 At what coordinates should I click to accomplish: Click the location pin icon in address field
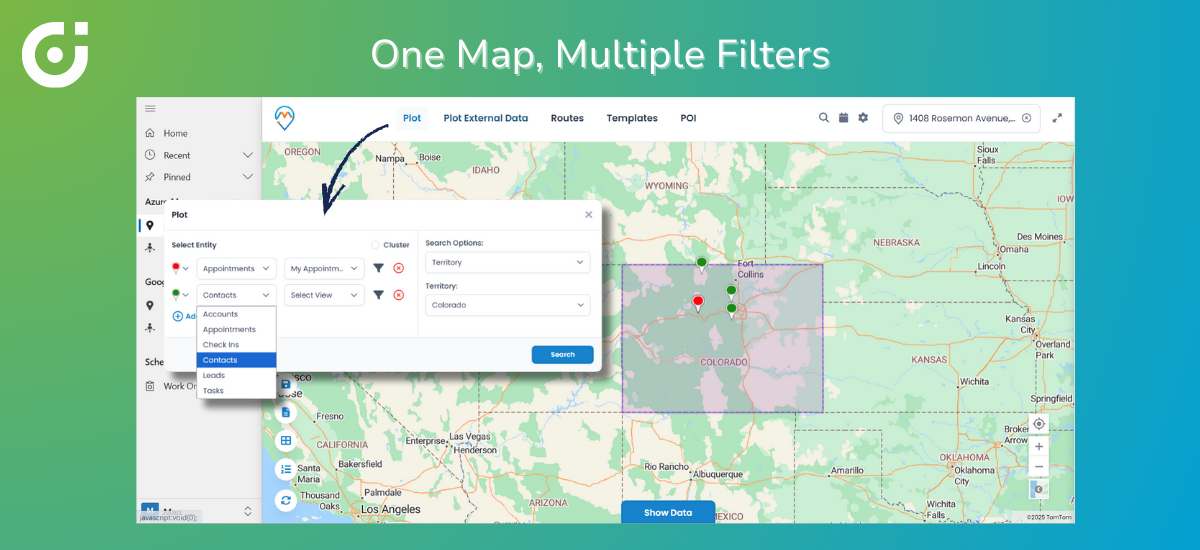[x=898, y=118]
